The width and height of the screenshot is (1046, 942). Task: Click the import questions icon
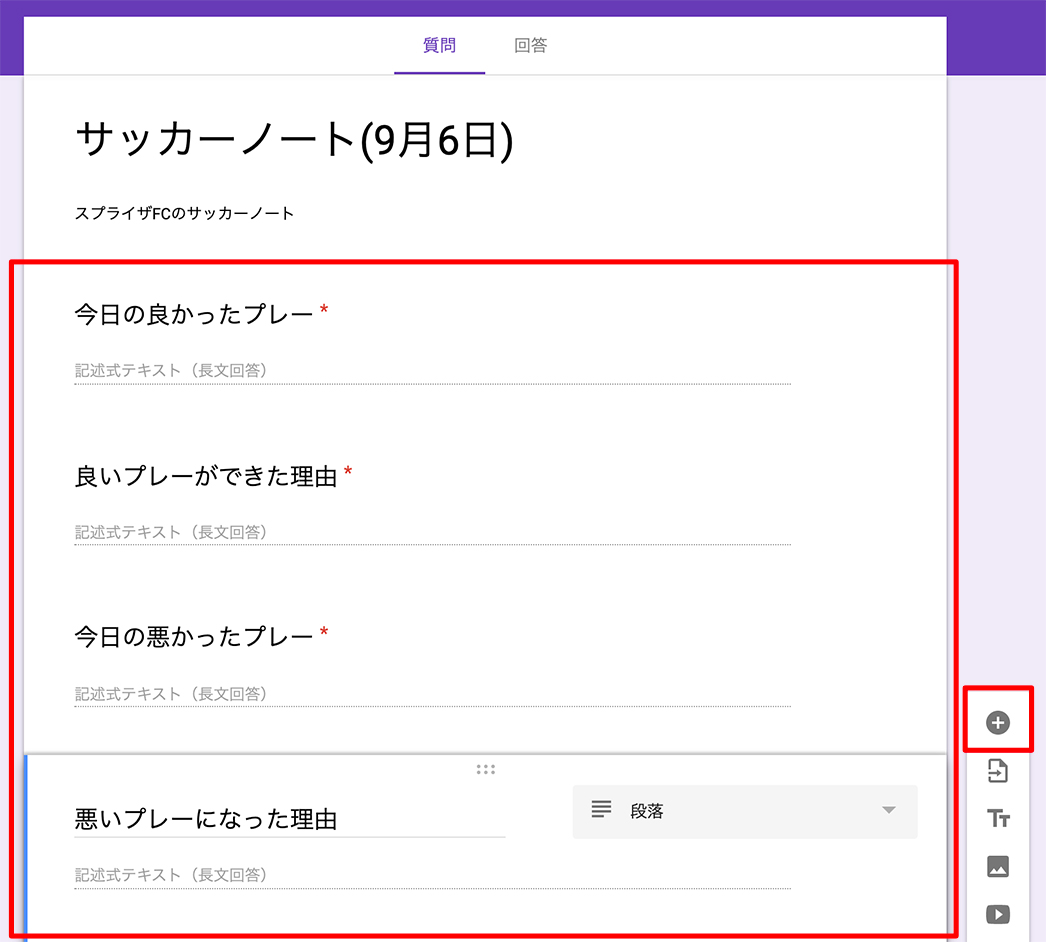pos(997,771)
